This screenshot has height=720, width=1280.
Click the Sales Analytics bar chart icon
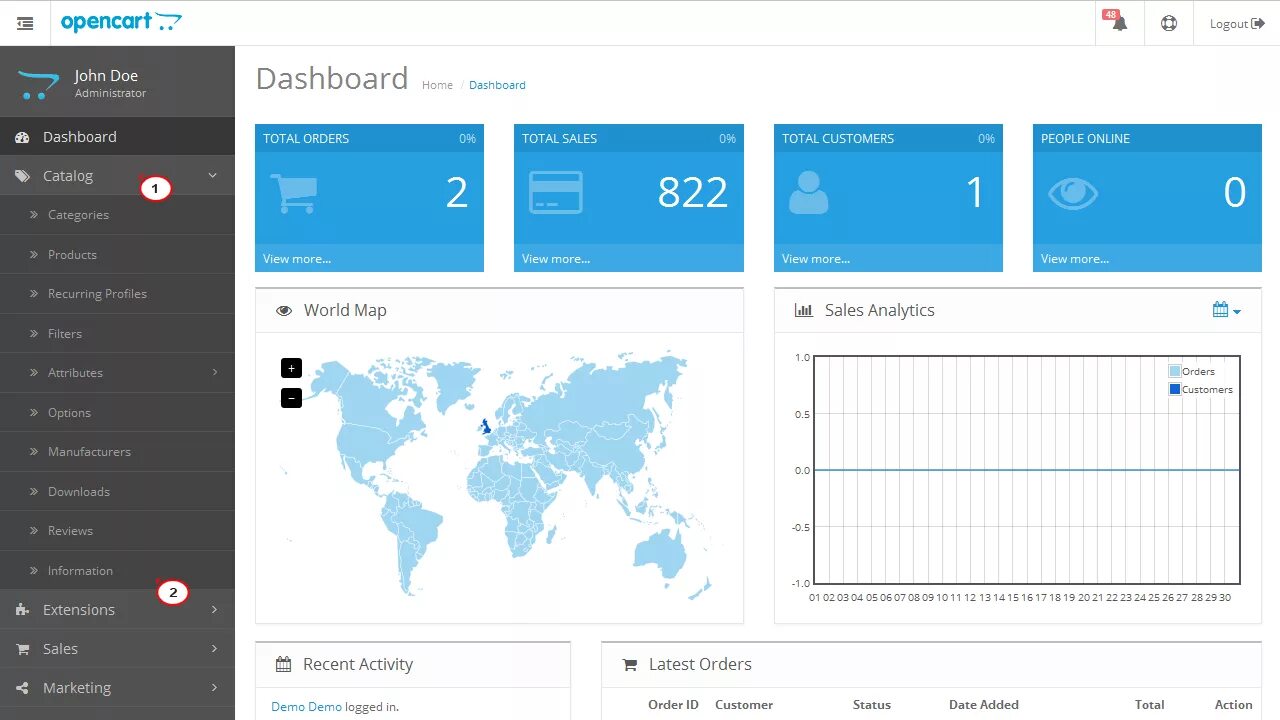coord(803,310)
